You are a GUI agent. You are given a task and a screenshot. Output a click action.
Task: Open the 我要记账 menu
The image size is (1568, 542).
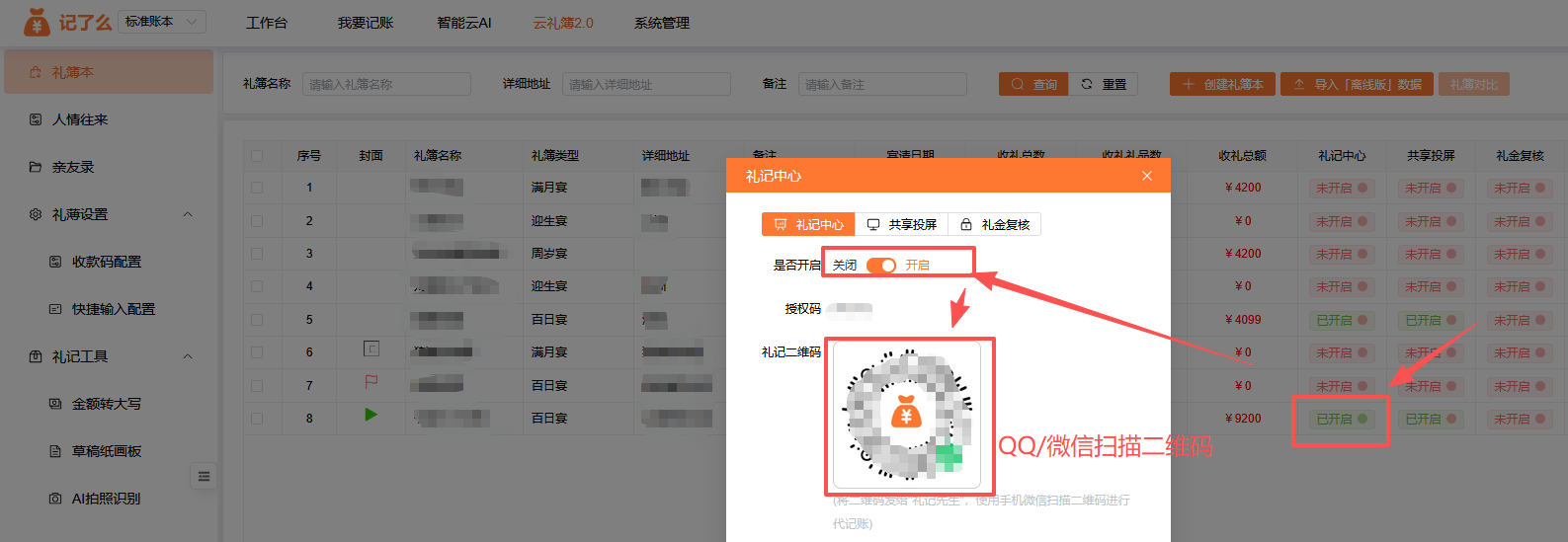click(x=366, y=23)
